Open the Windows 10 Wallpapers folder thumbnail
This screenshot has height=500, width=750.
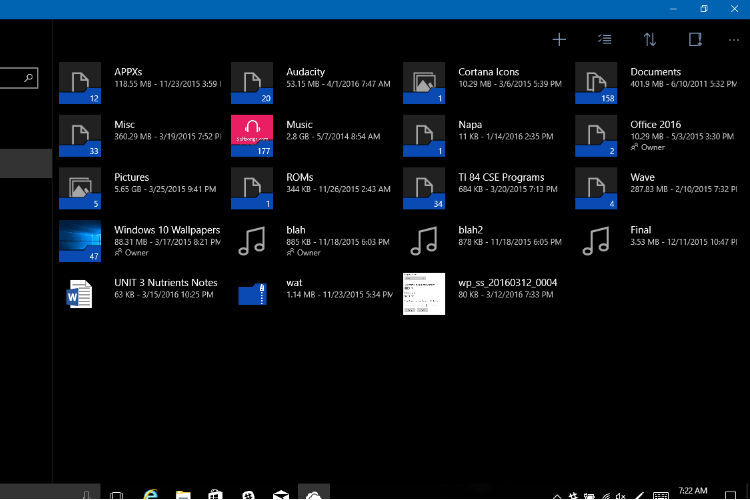click(x=80, y=241)
